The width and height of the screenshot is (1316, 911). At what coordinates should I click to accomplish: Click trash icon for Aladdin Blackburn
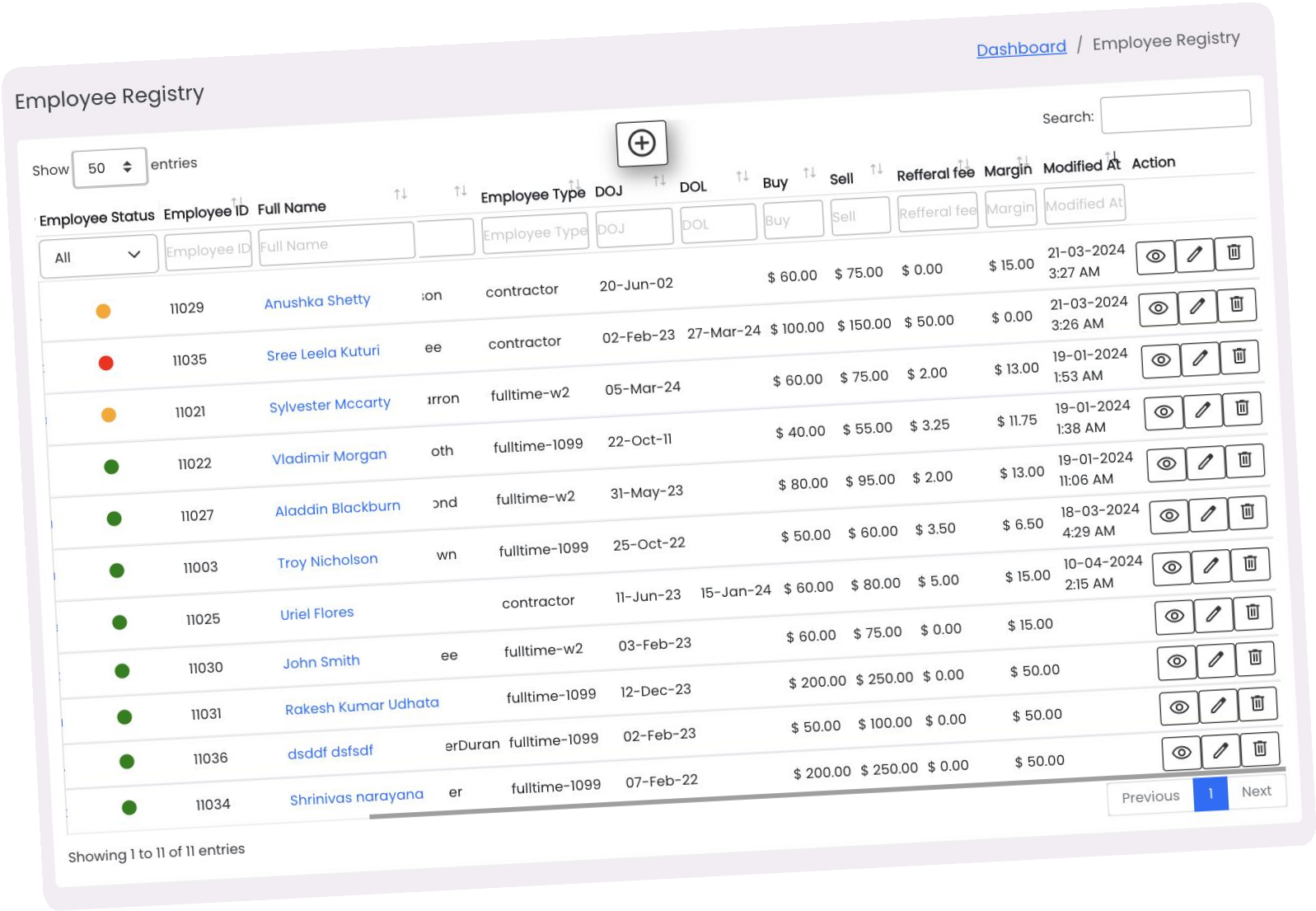pos(1244,461)
